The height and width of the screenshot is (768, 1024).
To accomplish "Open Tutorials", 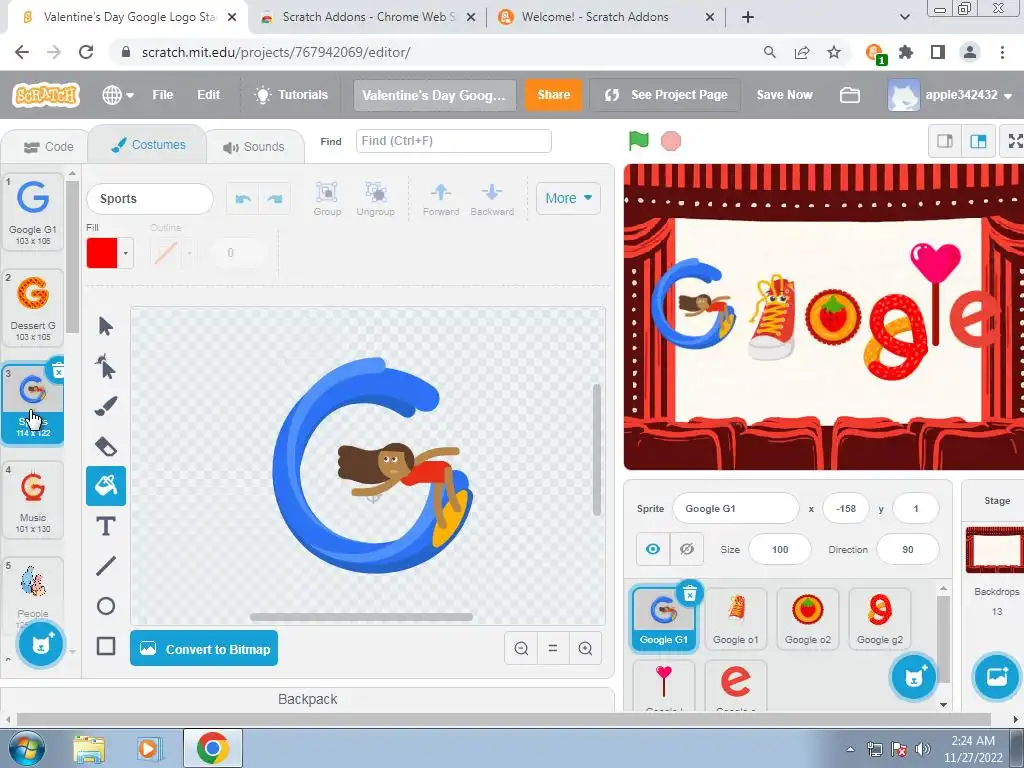I will [291, 95].
